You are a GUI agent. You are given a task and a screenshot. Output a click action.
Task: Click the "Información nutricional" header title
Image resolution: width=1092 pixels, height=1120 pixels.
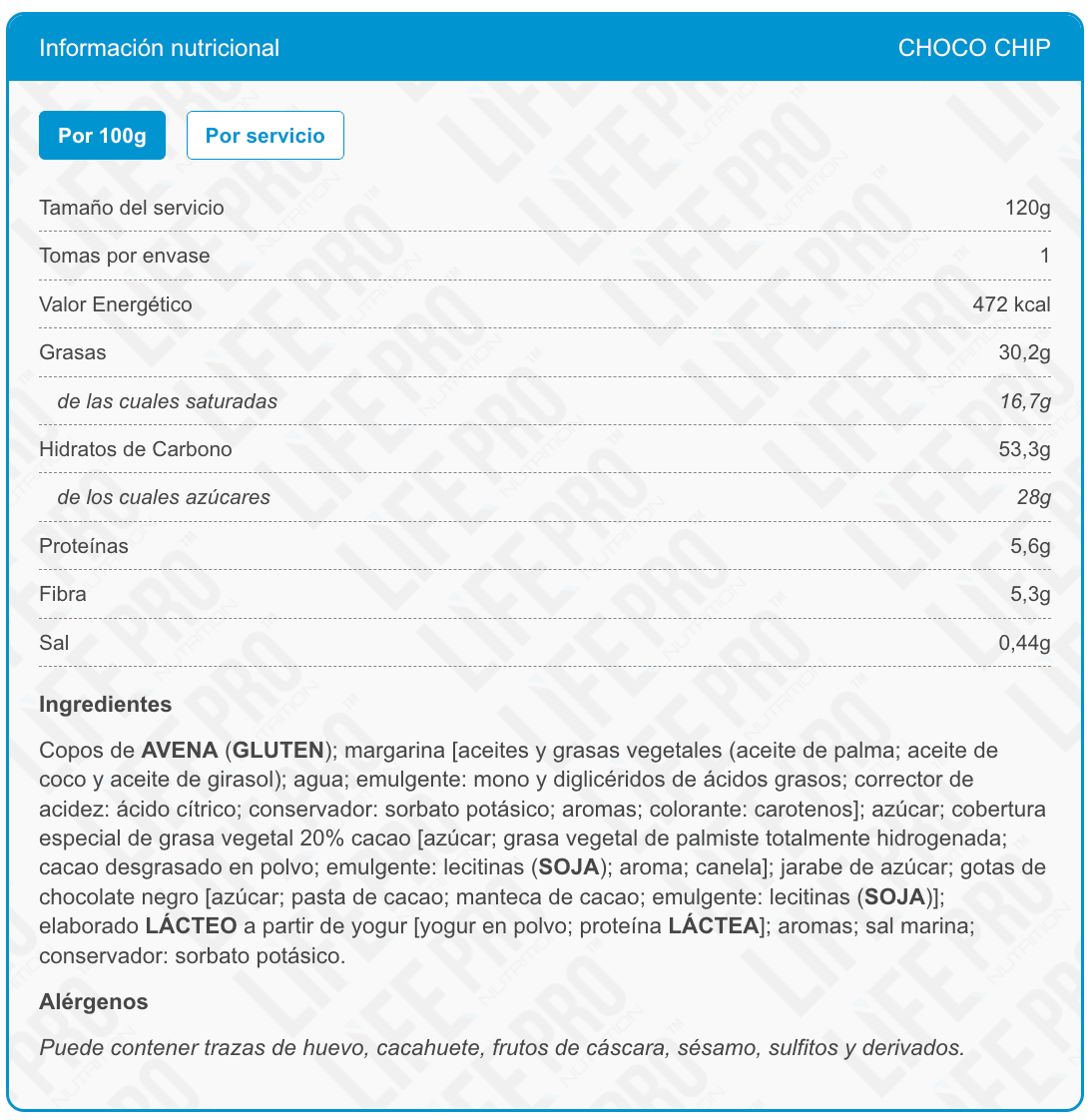click(x=159, y=48)
